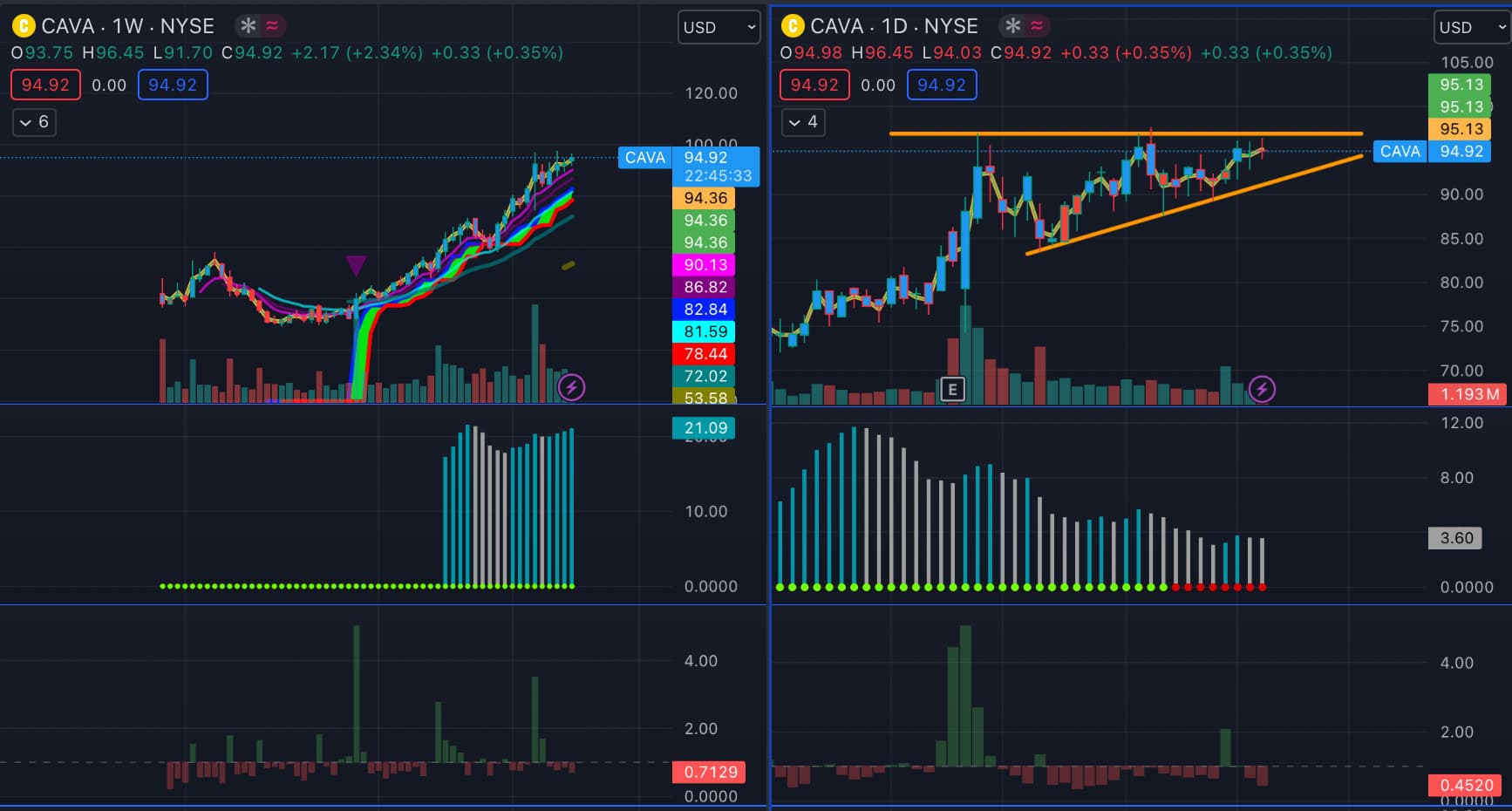1512x811 pixels.
Task: Click the 22:45:33 countdown timer label
Action: [717, 176]
